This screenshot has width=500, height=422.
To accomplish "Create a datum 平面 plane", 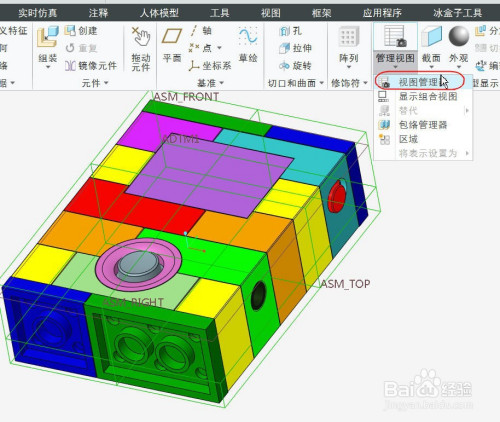I will 172,44.
